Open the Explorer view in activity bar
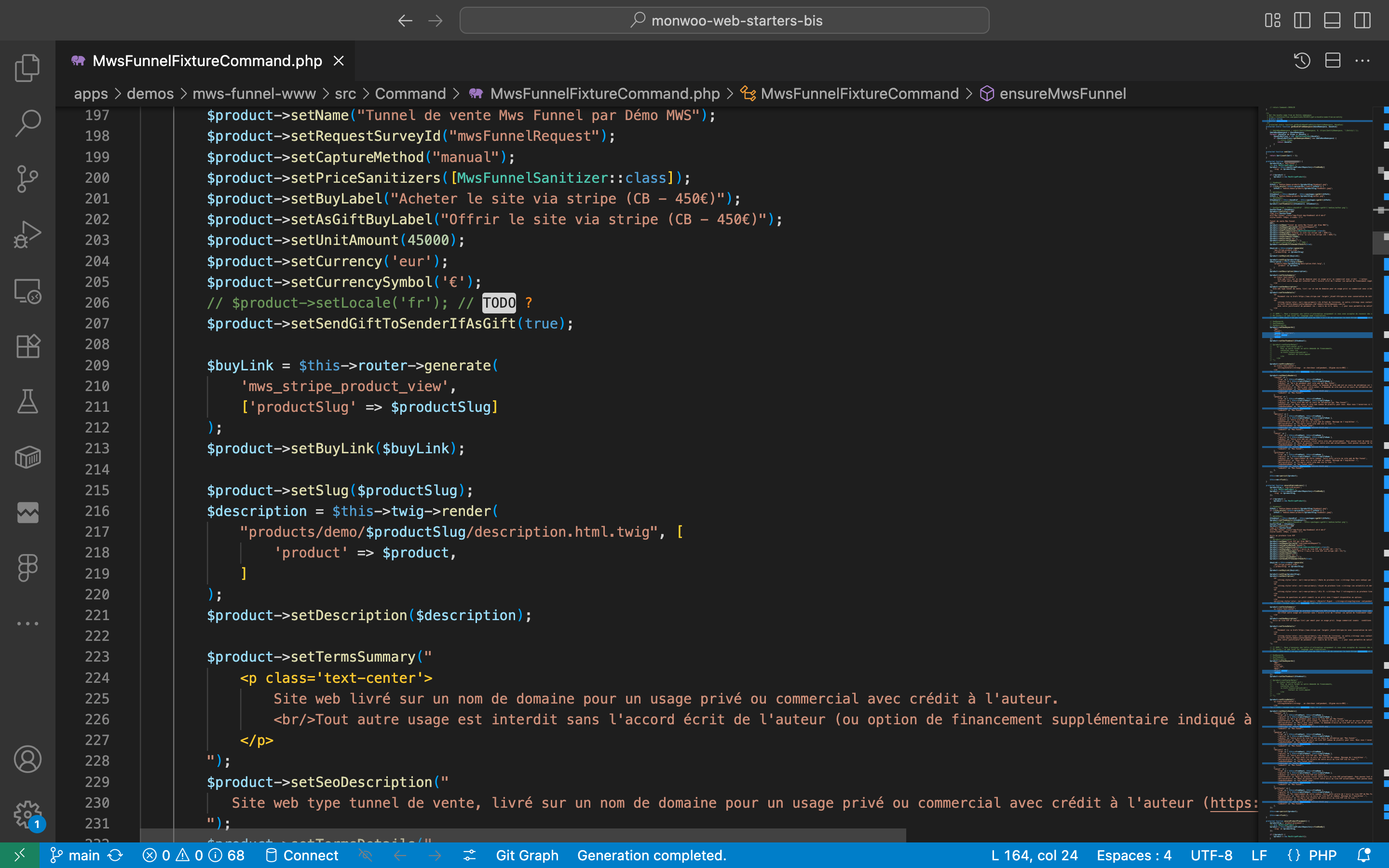 point(27,68)
